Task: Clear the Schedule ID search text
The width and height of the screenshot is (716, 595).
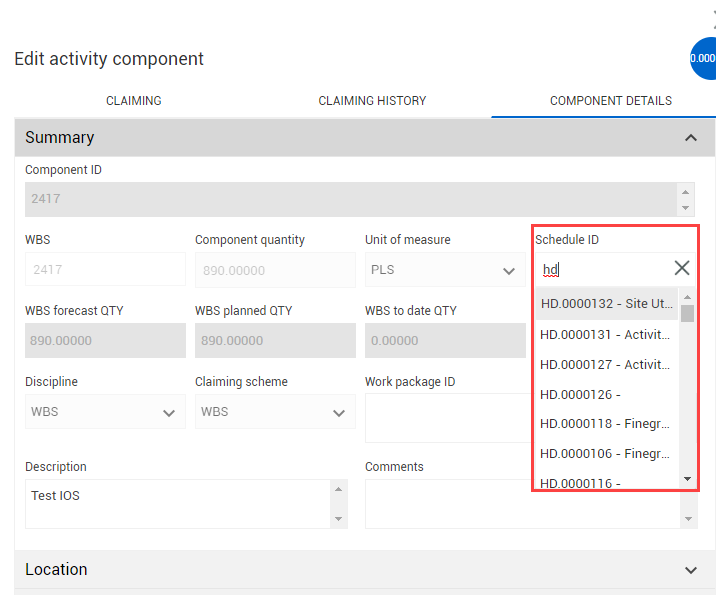Action: (x=682, y=268)
